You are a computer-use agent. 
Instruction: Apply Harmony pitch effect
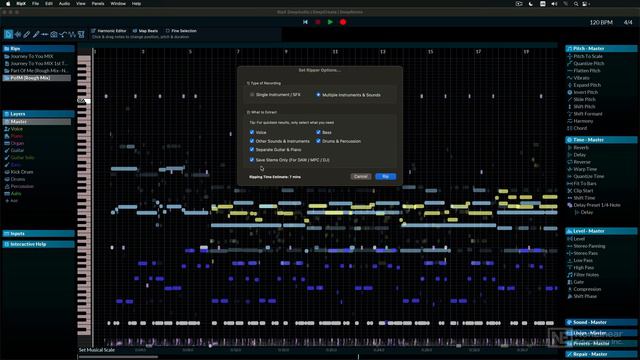click(583, 121)
